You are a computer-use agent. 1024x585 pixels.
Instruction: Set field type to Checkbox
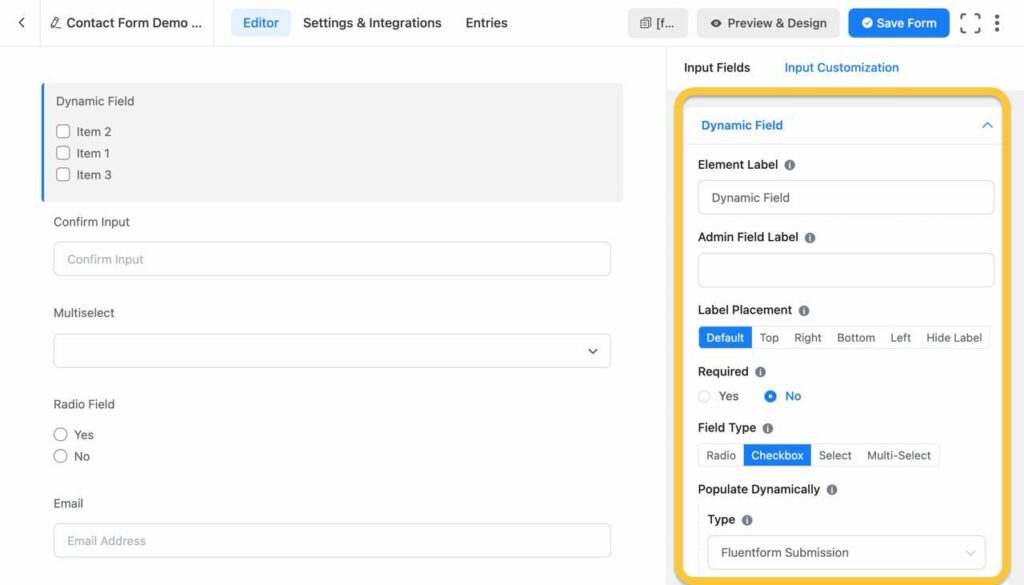777,456
